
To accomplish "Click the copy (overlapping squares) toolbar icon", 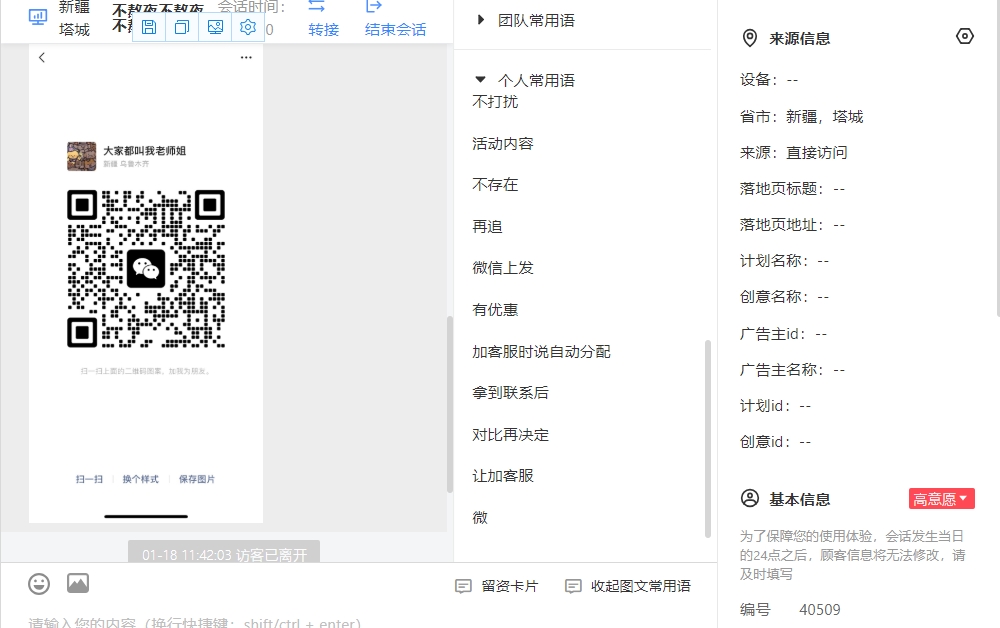I will [182, 27].
